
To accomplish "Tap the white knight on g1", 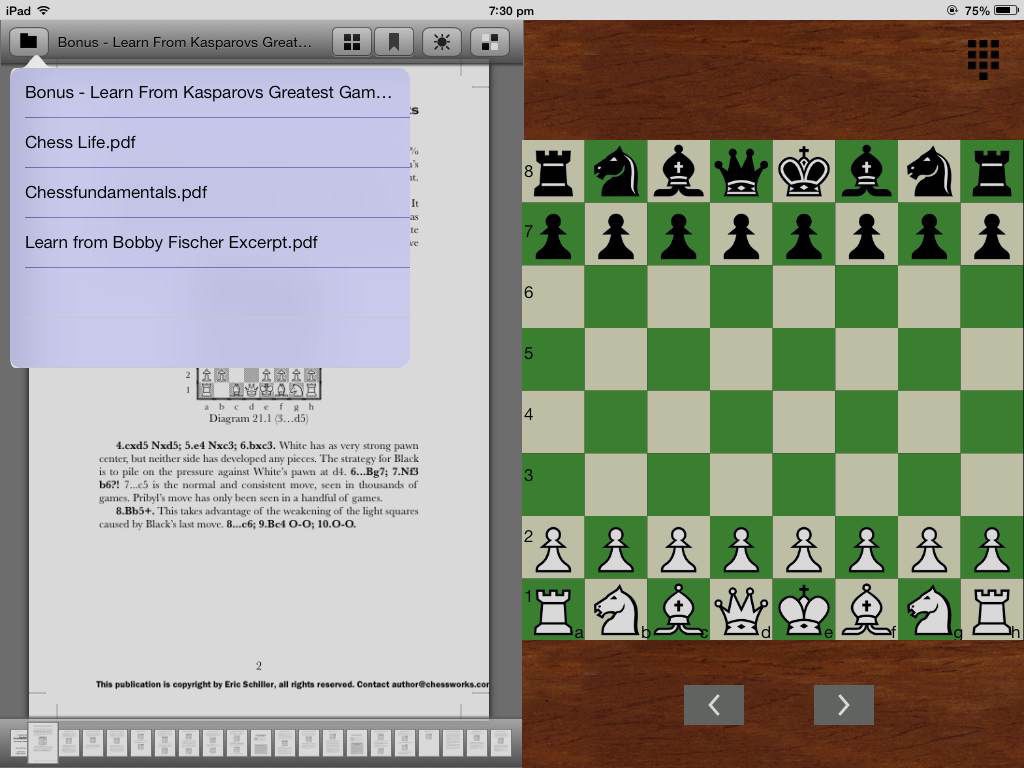I will pos(929,609).
